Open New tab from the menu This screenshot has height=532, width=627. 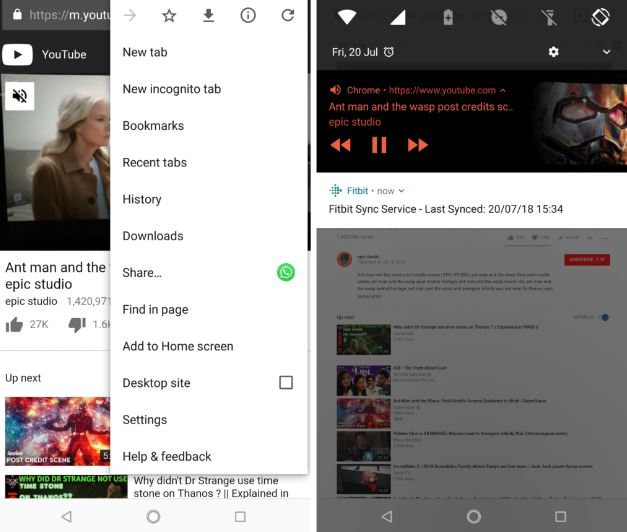coord(209,52)
